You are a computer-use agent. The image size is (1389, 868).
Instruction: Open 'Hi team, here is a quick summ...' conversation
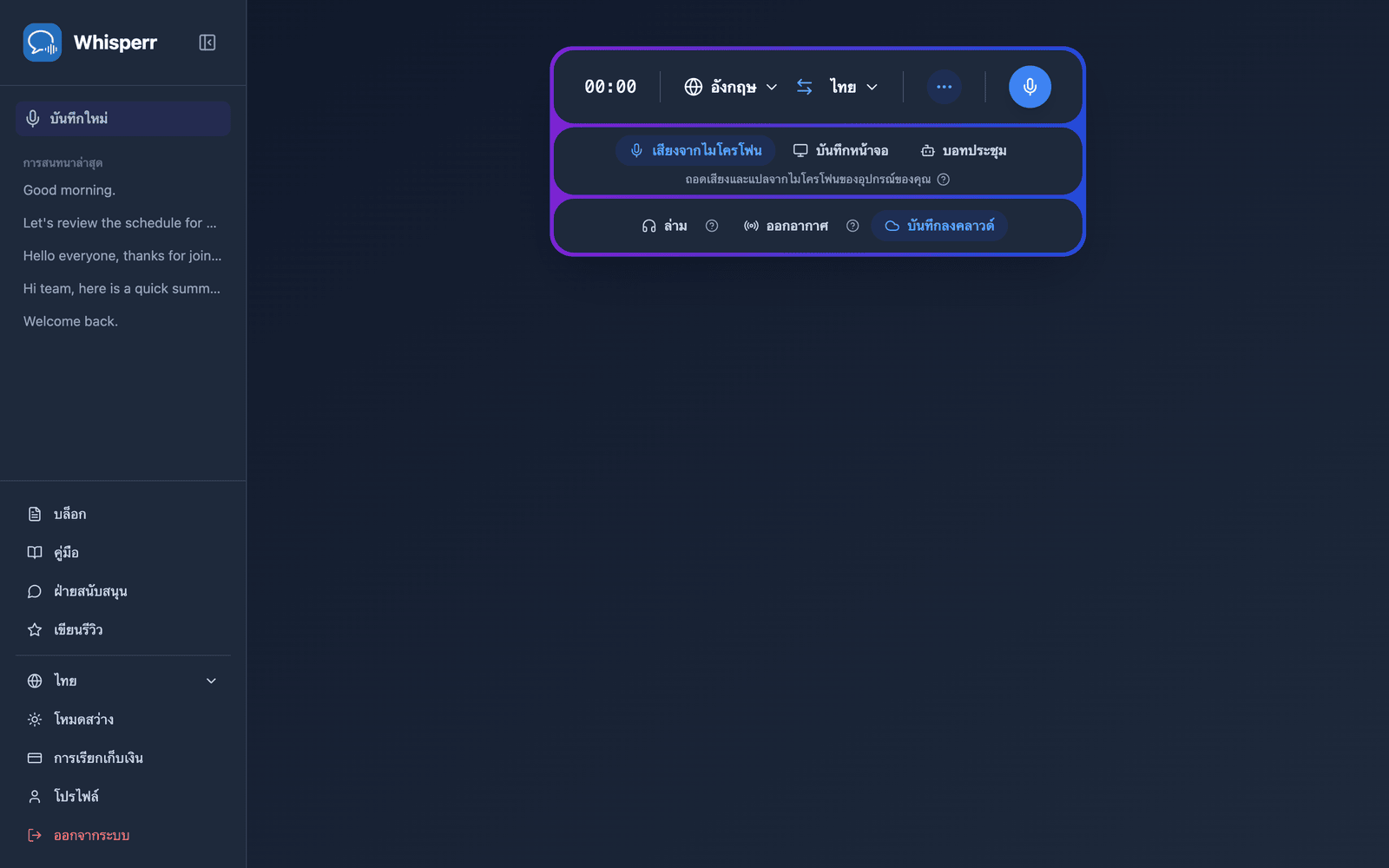(x=123, y=288)
